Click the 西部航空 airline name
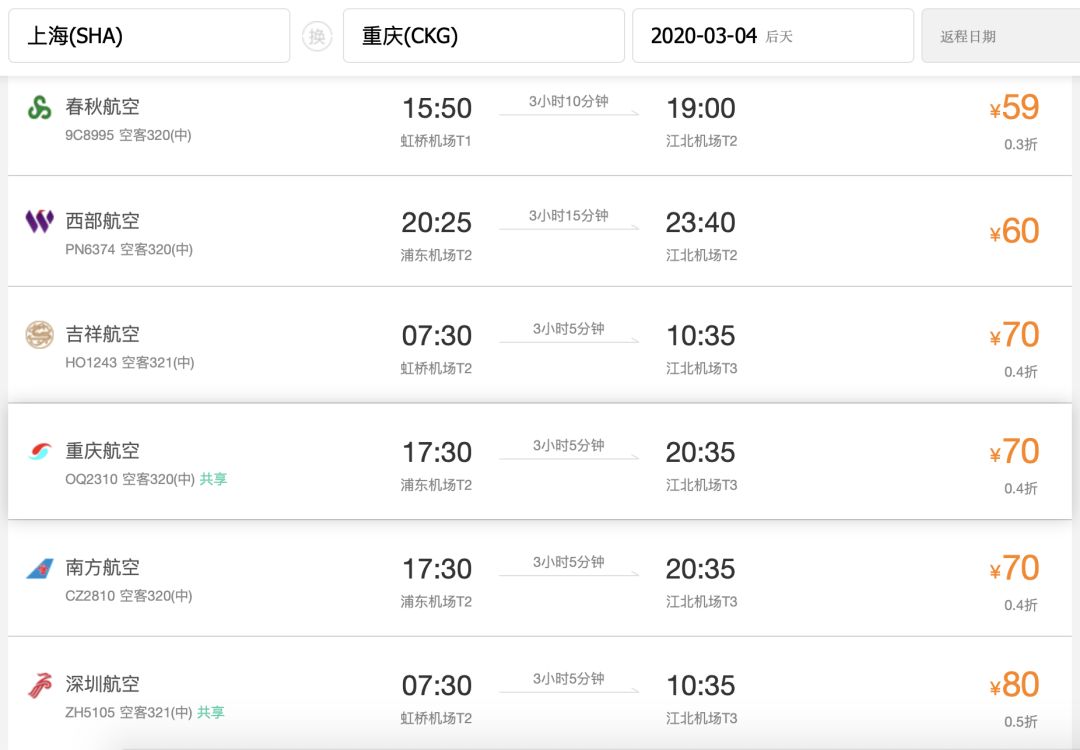This screenshot has width=1080, height=750. [103, 221]
